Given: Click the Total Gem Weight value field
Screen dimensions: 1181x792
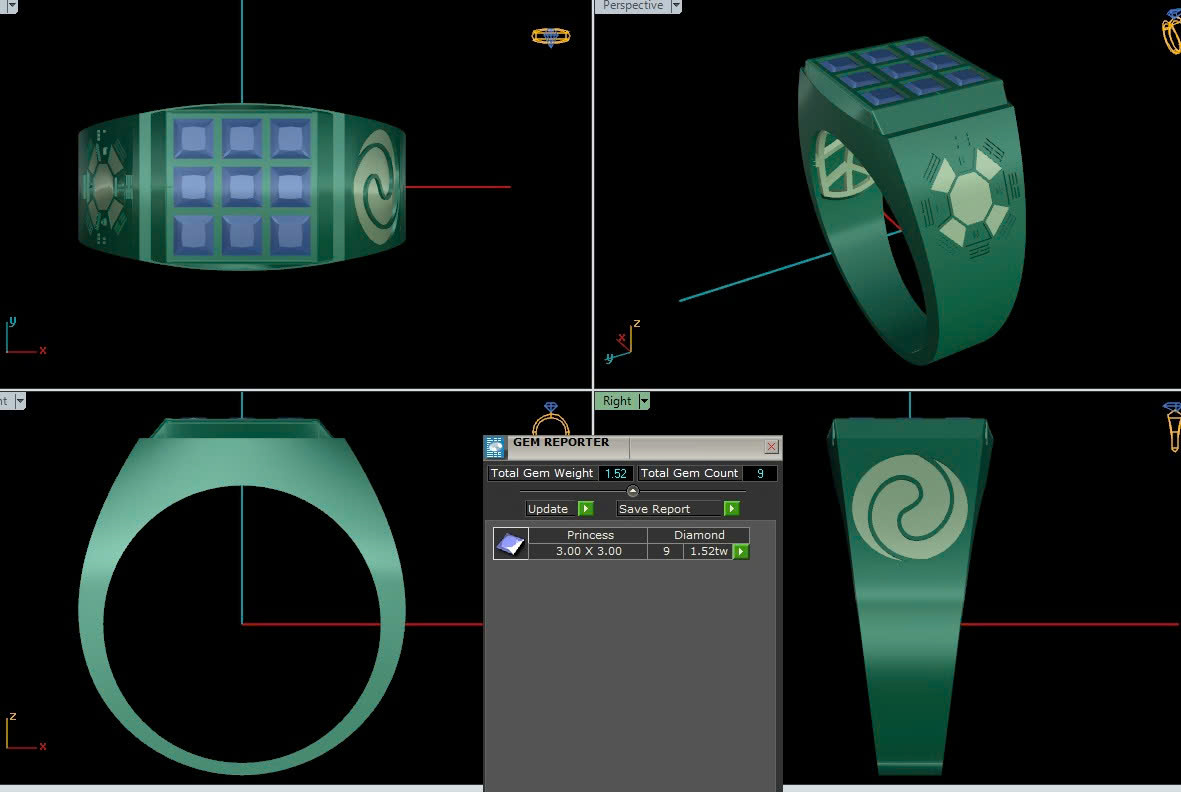Looking at the screenshot, I should (x=615, y=474).
